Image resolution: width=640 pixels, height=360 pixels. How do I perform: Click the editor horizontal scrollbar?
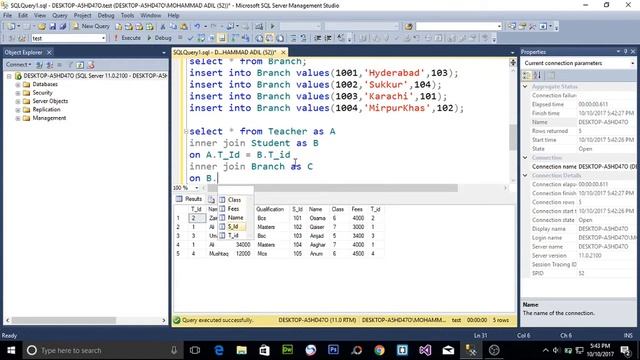click(333, 188)
